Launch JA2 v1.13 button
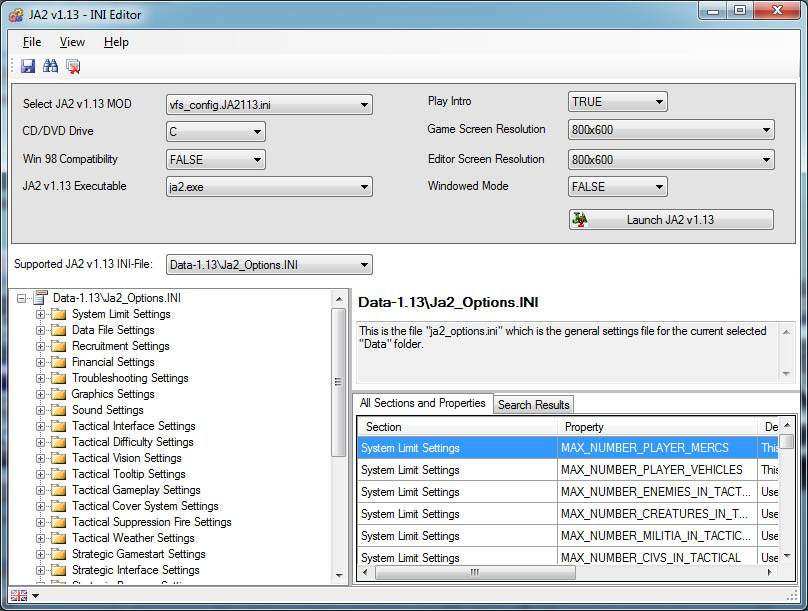808x611 pixels. coord(671,220)
